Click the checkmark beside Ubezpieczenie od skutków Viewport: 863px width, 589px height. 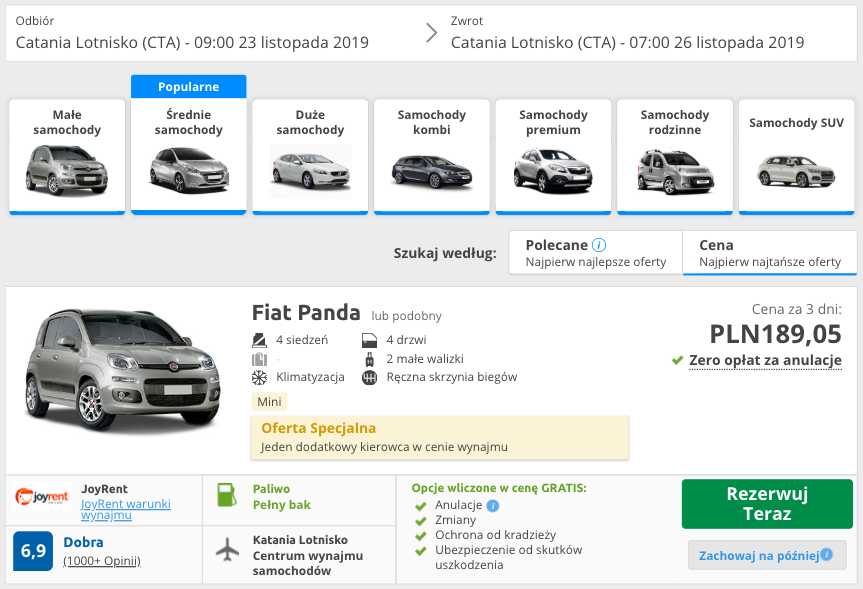click(421, 550)
